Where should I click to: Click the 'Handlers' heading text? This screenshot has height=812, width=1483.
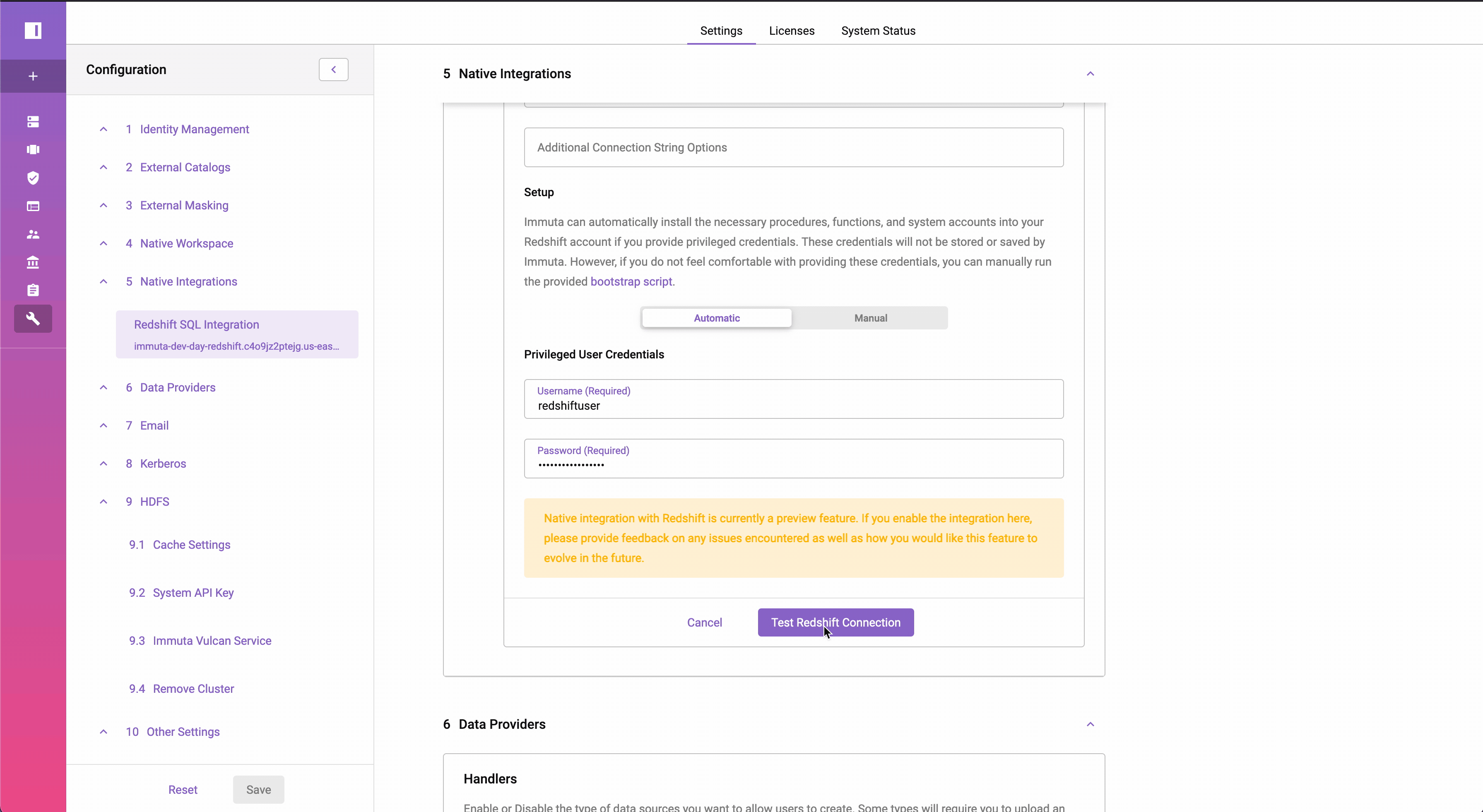pyautogui.click(x=490, y=779)
